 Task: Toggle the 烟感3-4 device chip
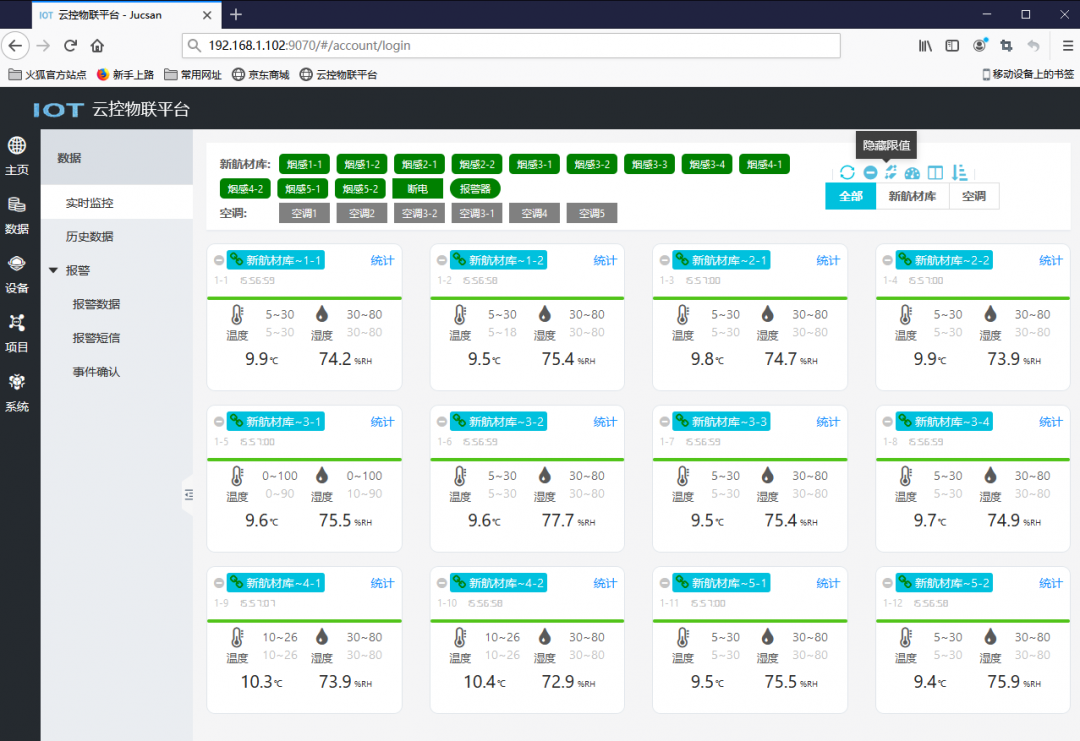point(707,164)
